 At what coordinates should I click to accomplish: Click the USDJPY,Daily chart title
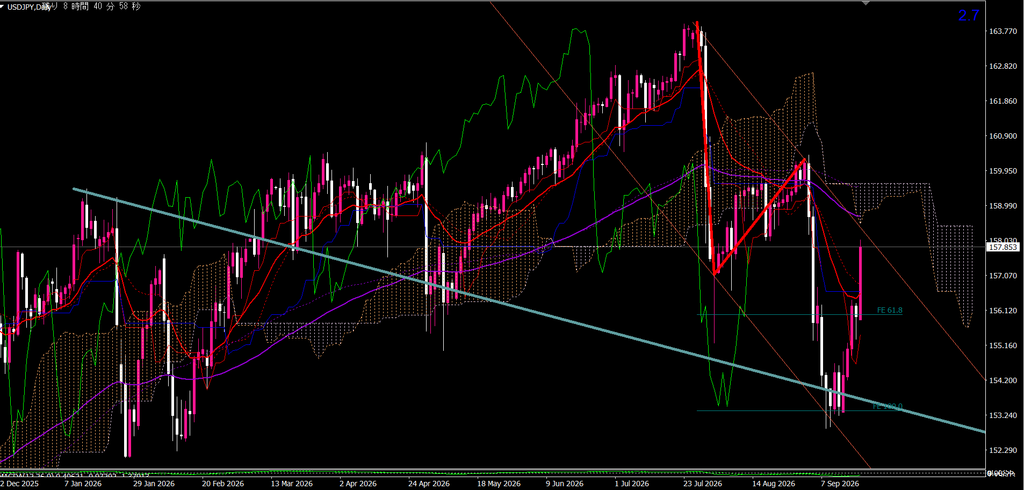29,6
